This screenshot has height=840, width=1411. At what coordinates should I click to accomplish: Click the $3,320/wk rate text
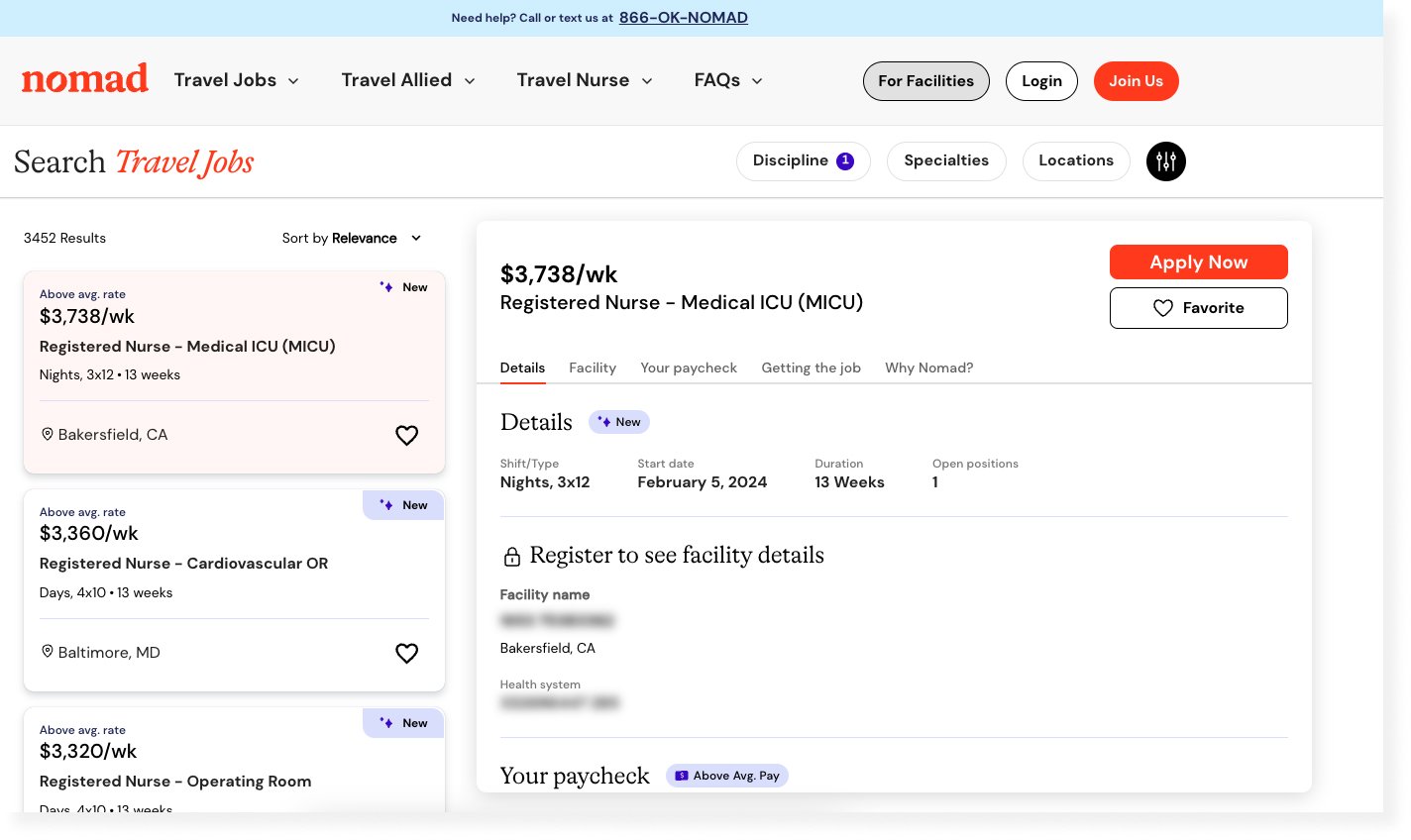[x=88, y=751]
